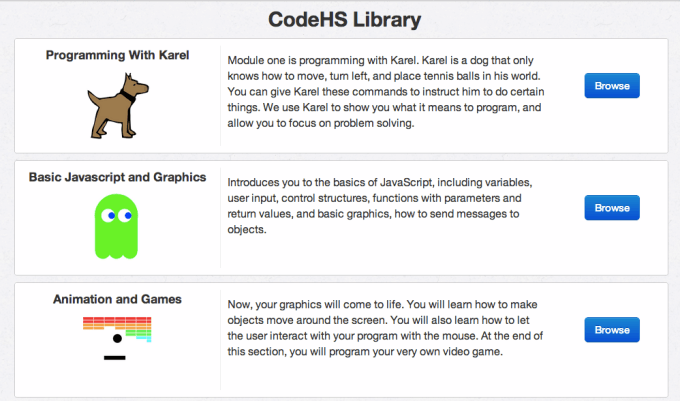The image size is (680, 401).
Task: Select the Animation and Games title
Action: coord(118,298)
